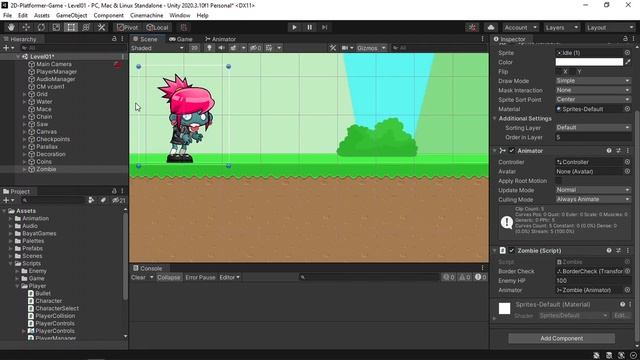Toggle scene audio

click(221, 48)
